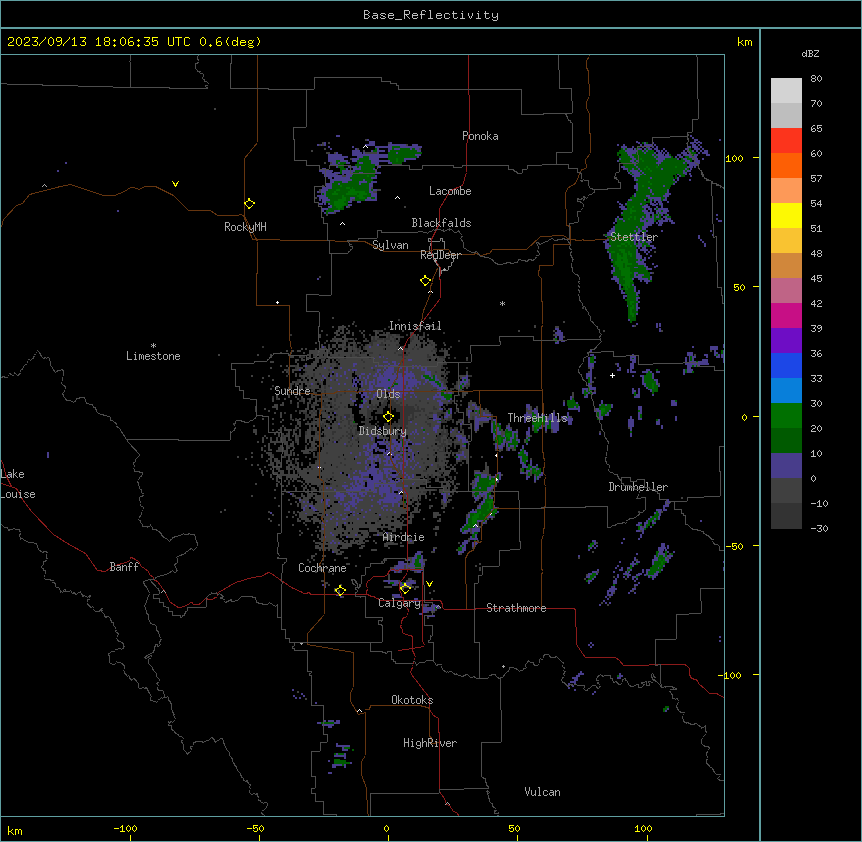Select the yellow diamond marker below Cochrane
The image size is (862, 842).
340,590
